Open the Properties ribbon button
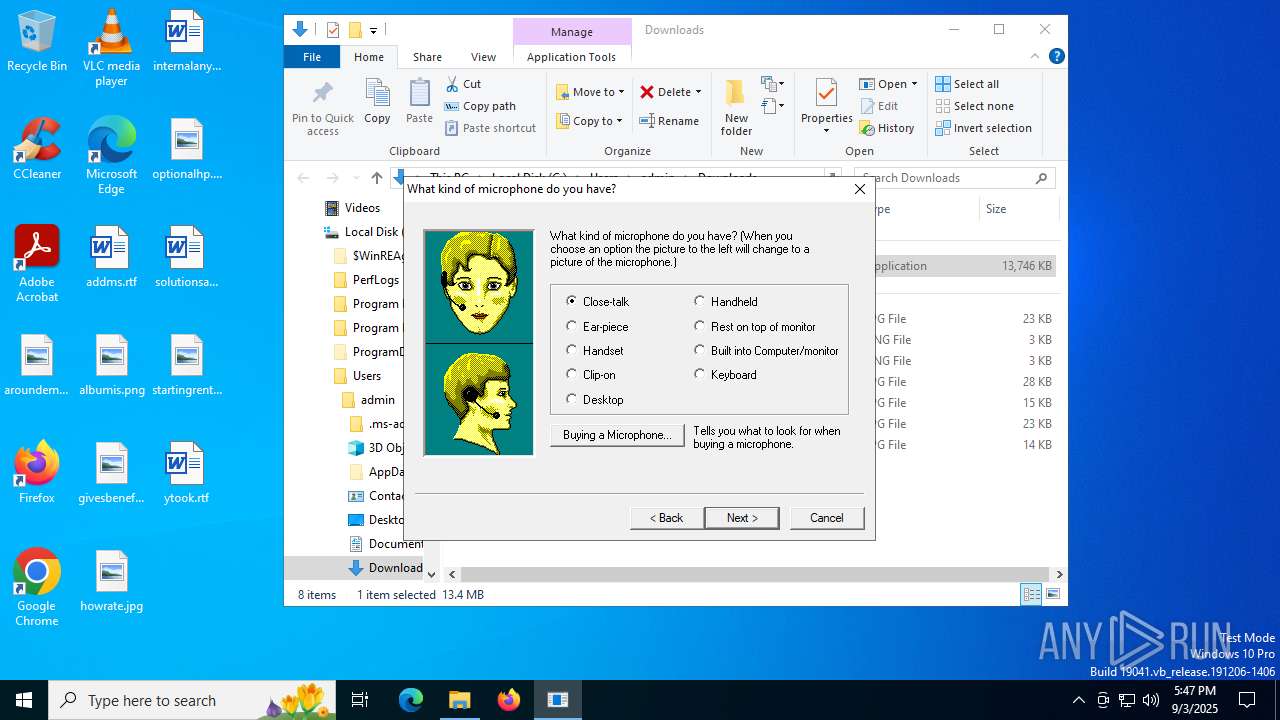1280x720 pixels. [x=826, y=108]
